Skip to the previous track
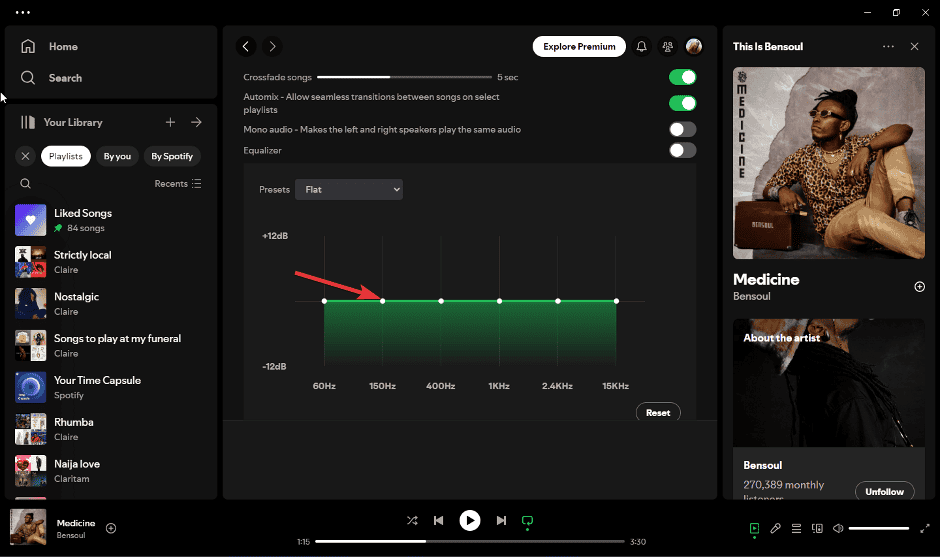The width and height of the screenshot is (940, 557). (439, 520)
